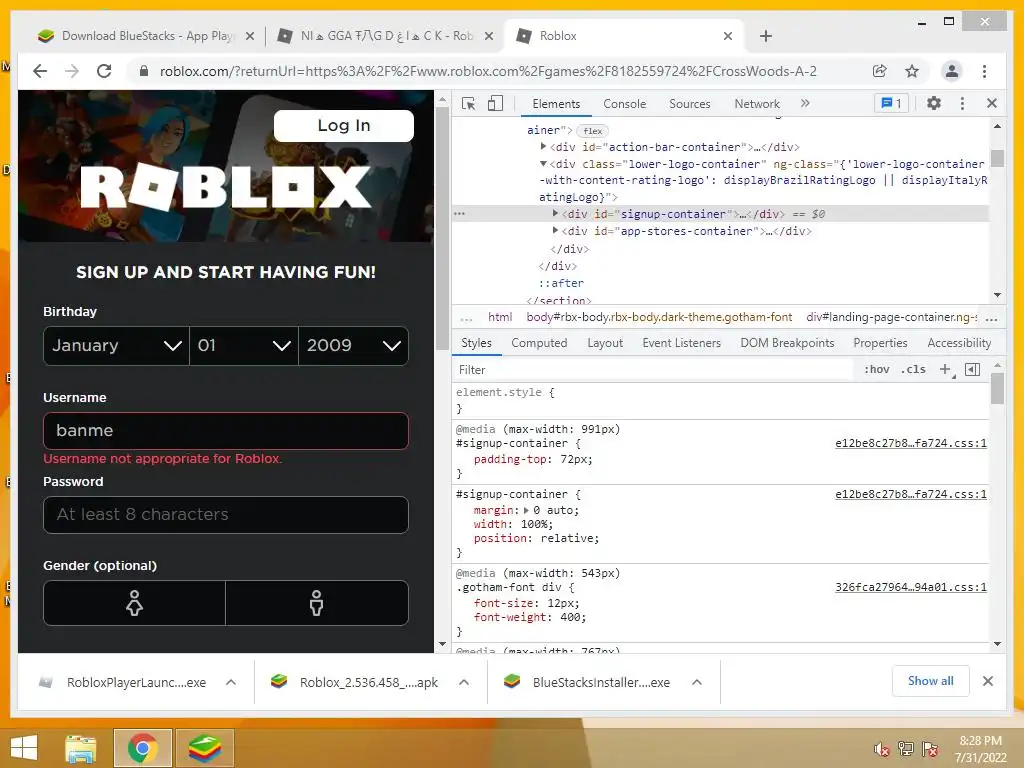Show more DevTools tabs with double chevron
The width and height of the screenshot is (1024, 768).
coord(805,103)
